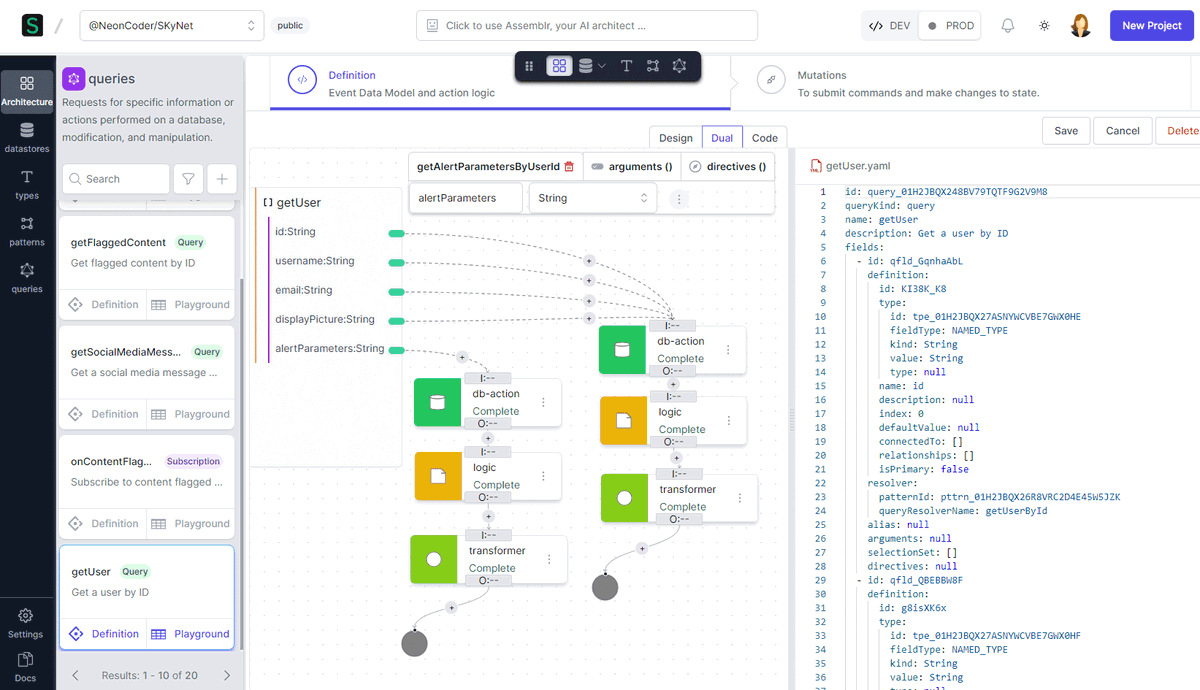
Task: Open the Mutations tab
Action: click(821, 75)
